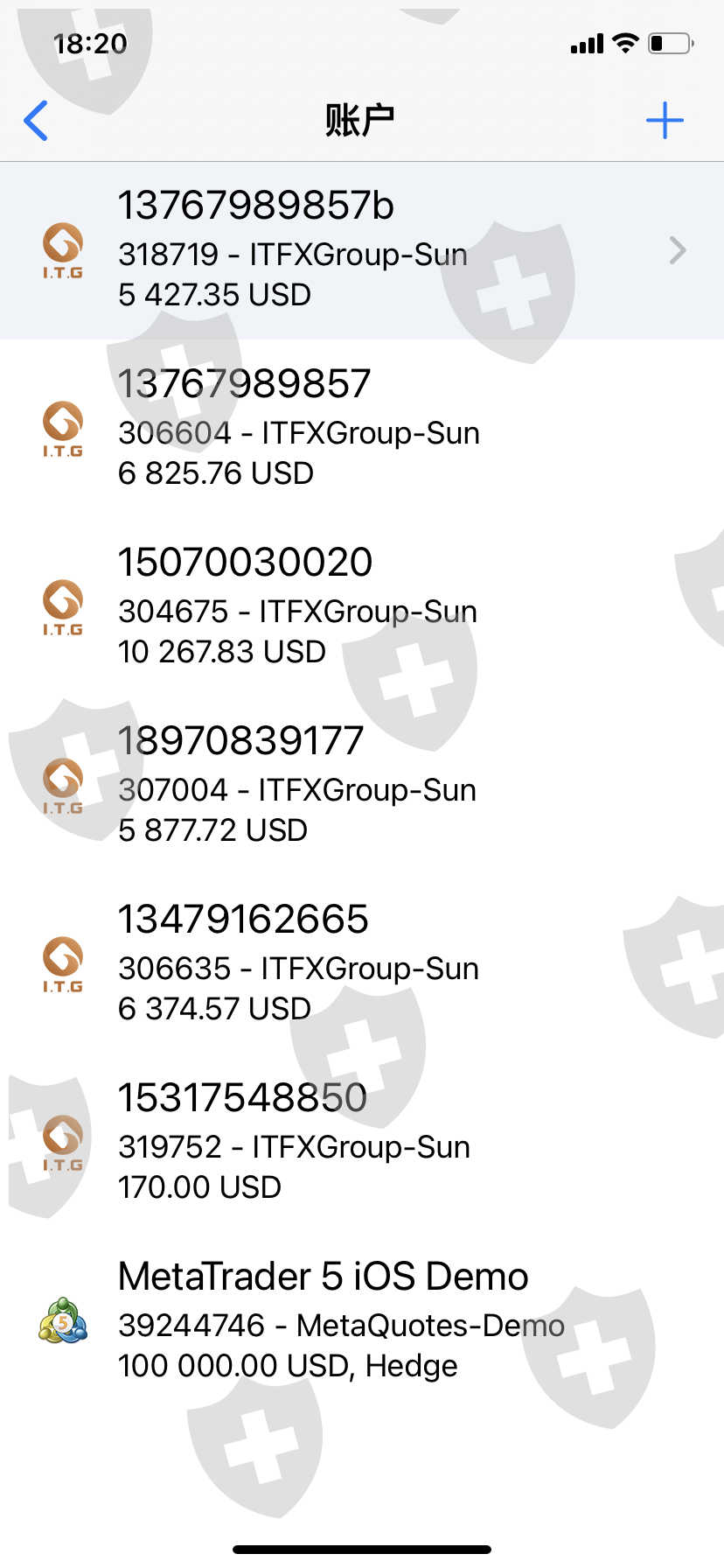The image size is (724, 1568).
Task: Select MetaTrader 5 iOS Demo account
Action: [x=324, y=1277]
